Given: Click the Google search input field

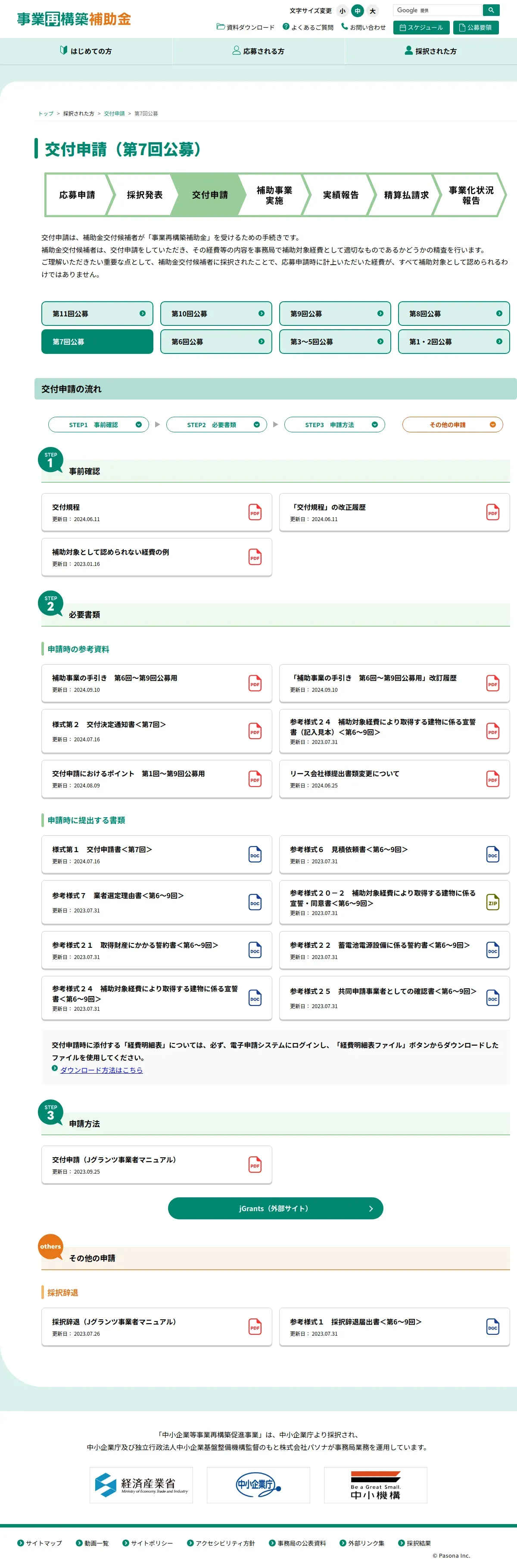Looking at the screenshot, I should coord(437,10).
